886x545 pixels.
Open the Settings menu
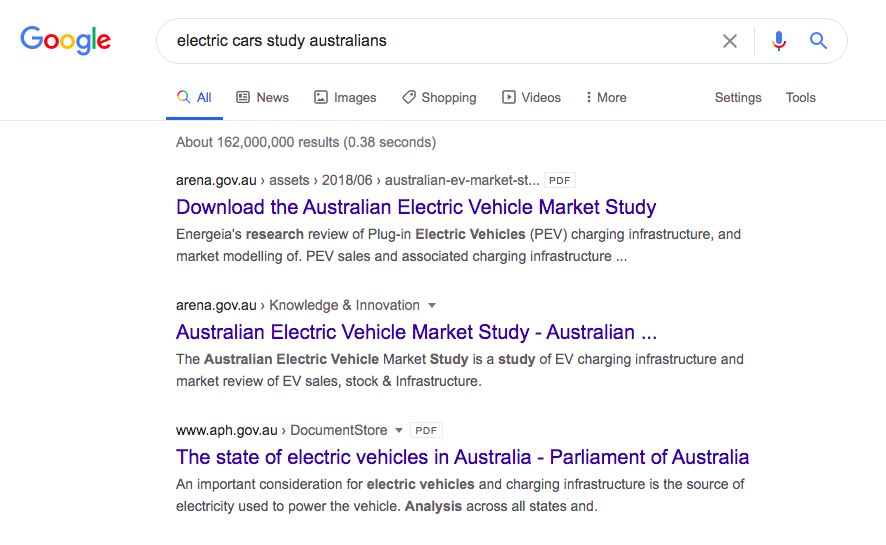[x=738, y=97]
